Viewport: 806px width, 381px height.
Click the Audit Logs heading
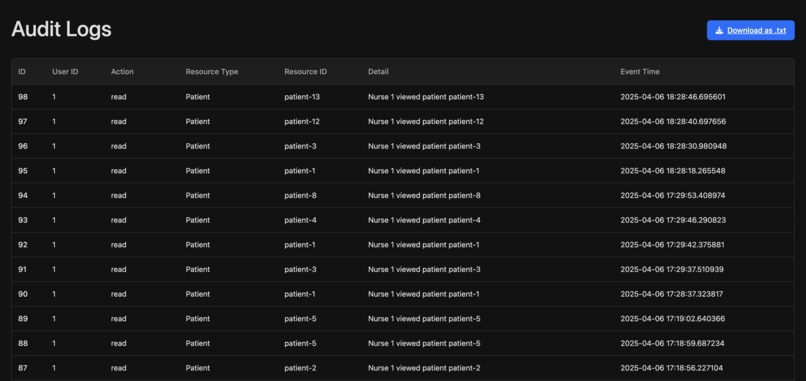click(x=61, y=29)
